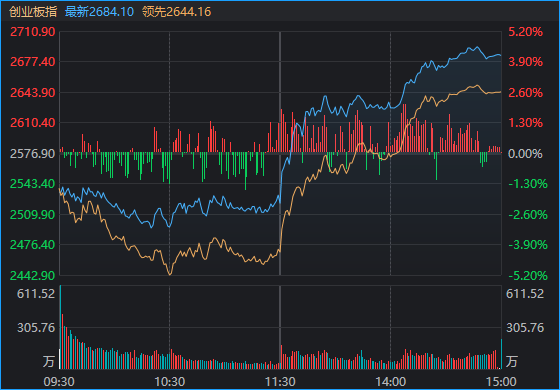
Task: Click the 2476.40 price axis label
Action: 32,245
